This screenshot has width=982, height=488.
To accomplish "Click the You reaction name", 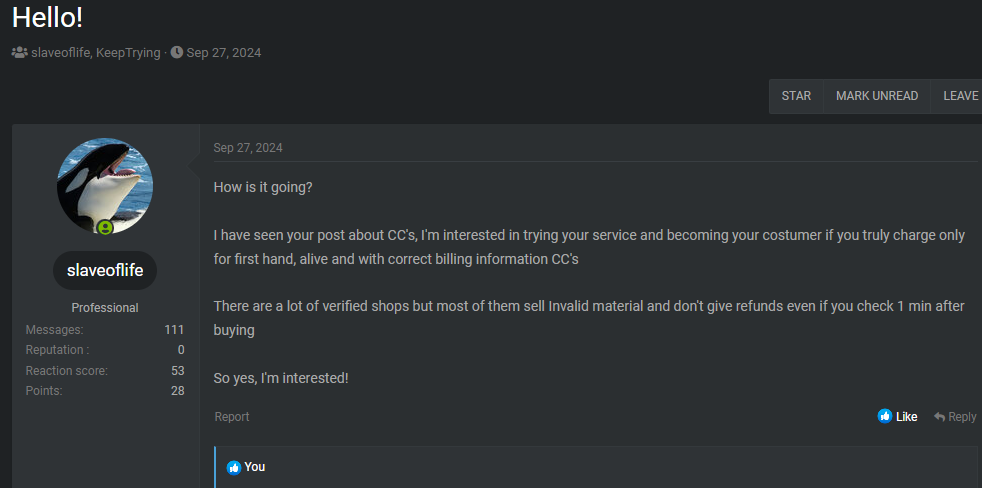I will pos(255,467).
